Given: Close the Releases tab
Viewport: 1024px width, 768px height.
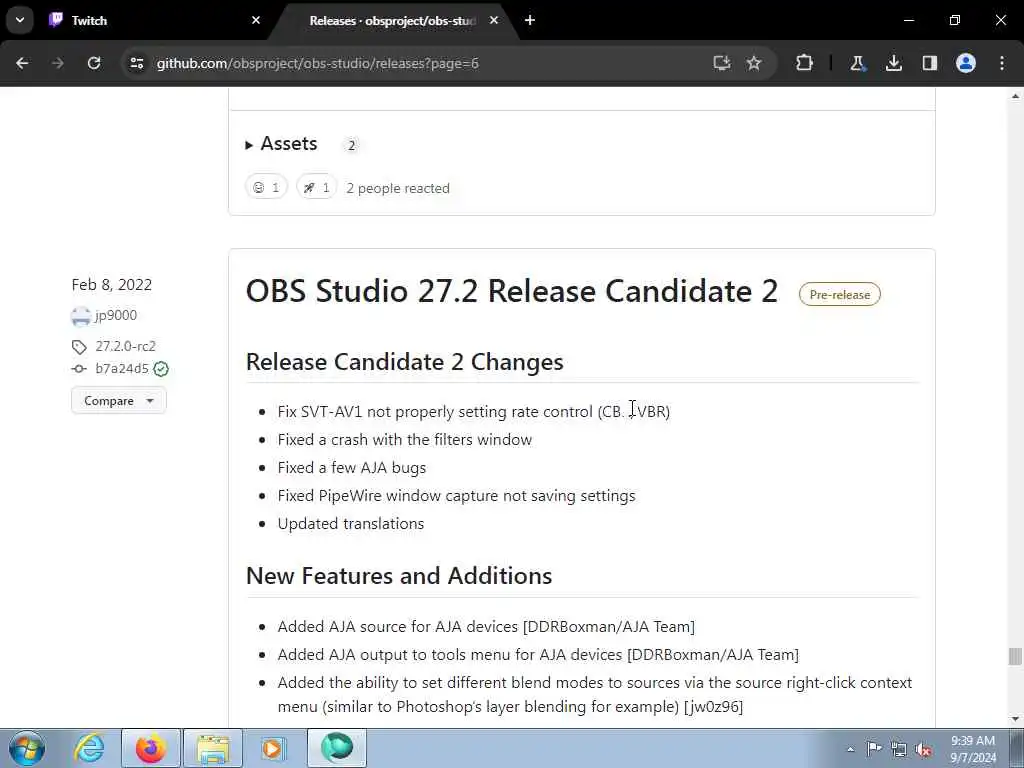Looking at the screenshot, I should [x=494, y=20].
